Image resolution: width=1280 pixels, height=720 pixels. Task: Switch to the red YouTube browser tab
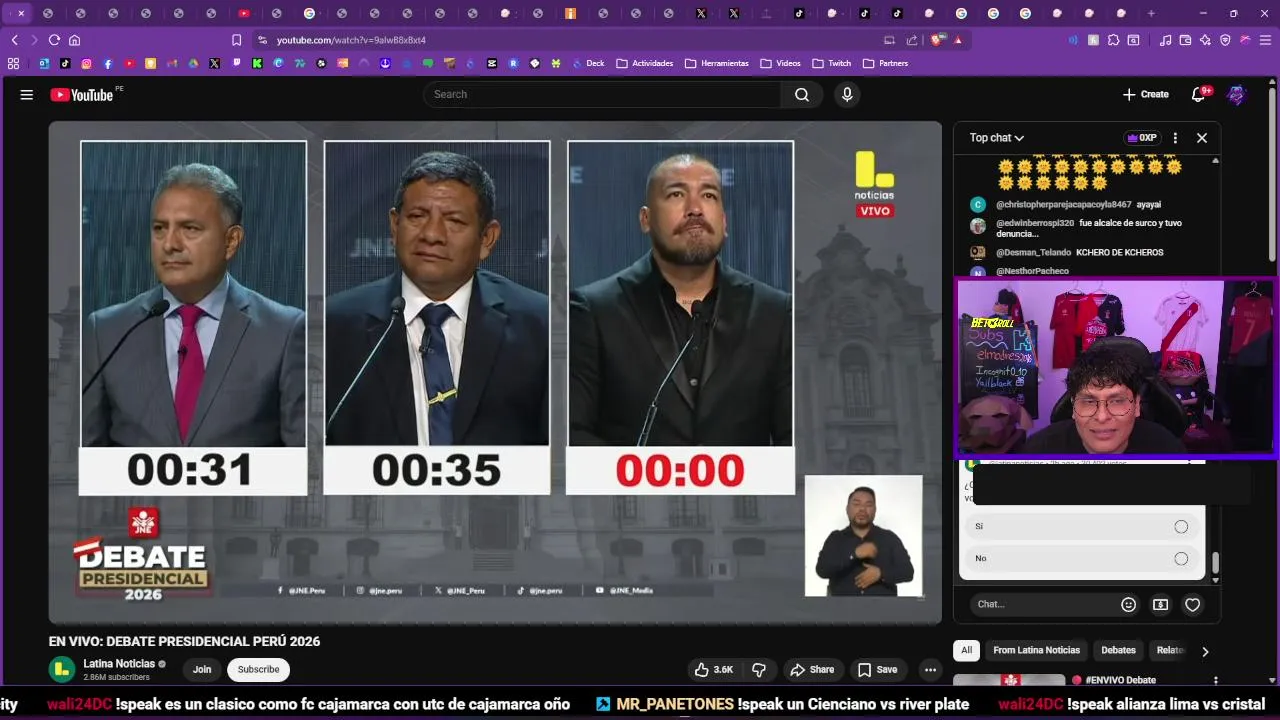244,13
